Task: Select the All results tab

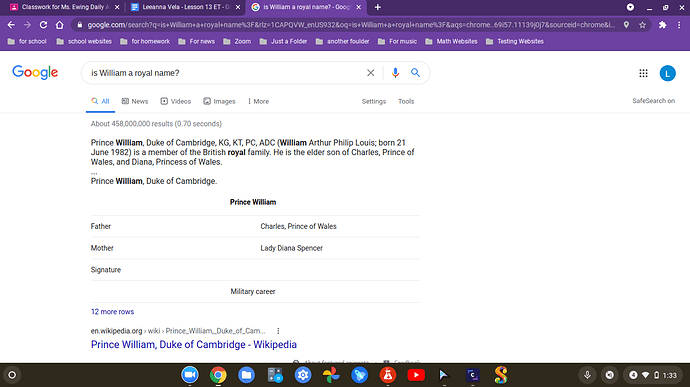Action: tap(100, 101)
